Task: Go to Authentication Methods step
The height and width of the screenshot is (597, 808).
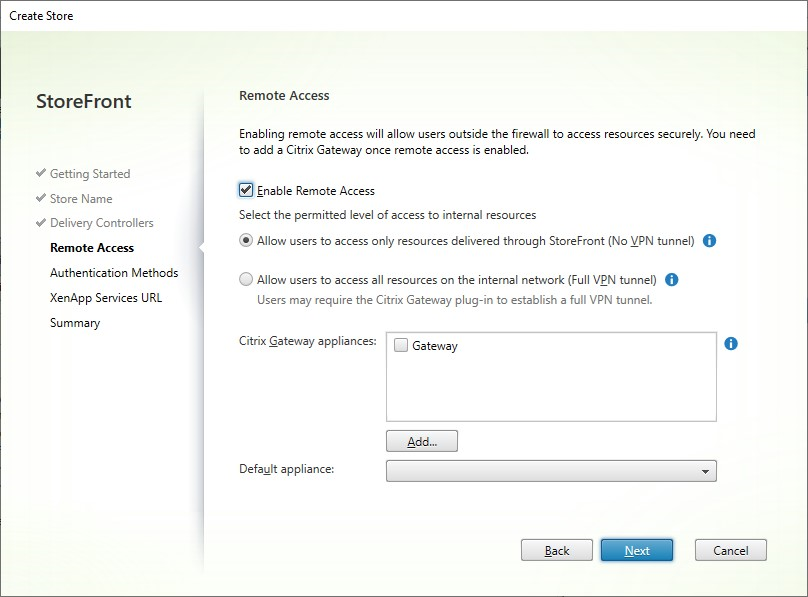Action: click(x=114, y=273)
